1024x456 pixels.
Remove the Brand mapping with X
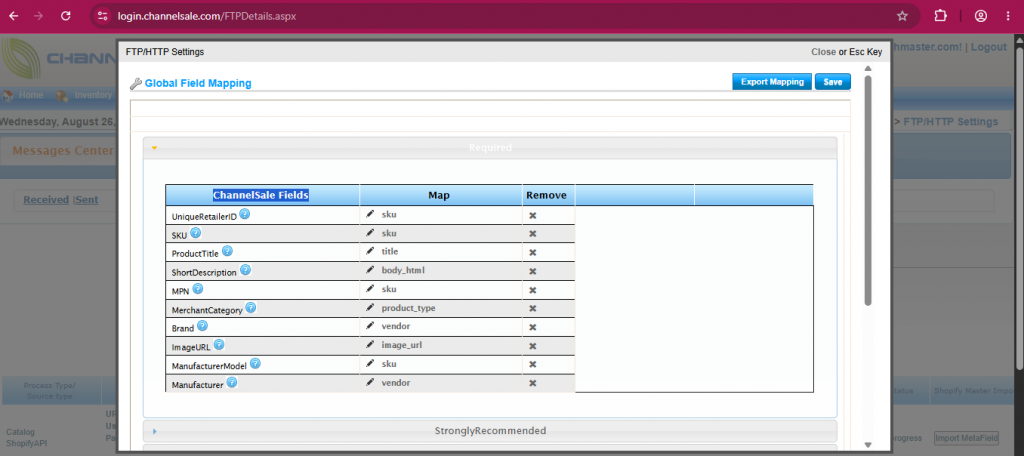(x=532, y=327)
